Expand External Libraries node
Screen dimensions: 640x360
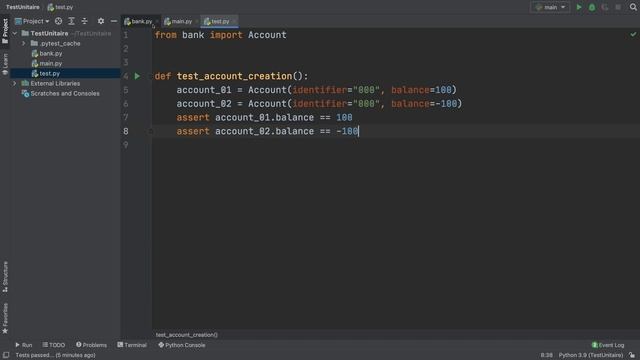[15, 83]
